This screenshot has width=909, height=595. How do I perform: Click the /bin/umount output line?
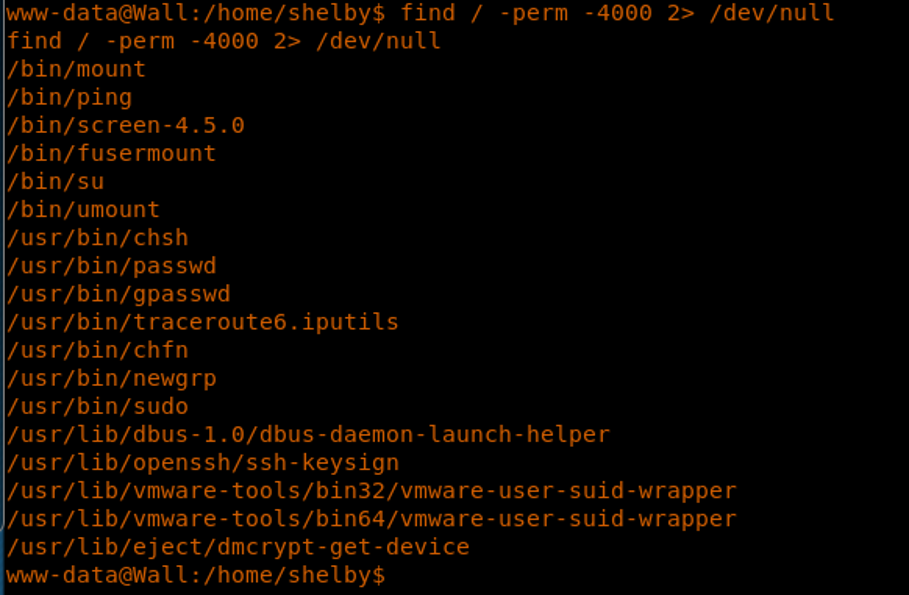(x=83, y=210)
